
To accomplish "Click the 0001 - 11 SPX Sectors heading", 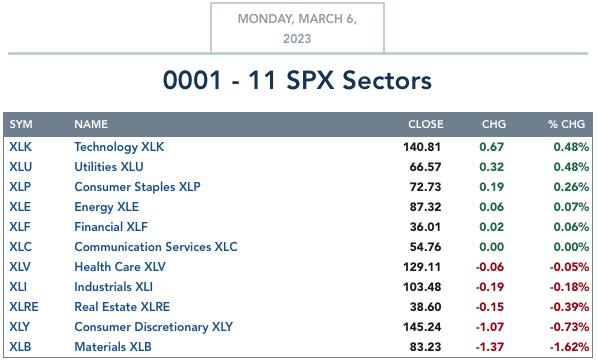I will click(x=297, y=81).
